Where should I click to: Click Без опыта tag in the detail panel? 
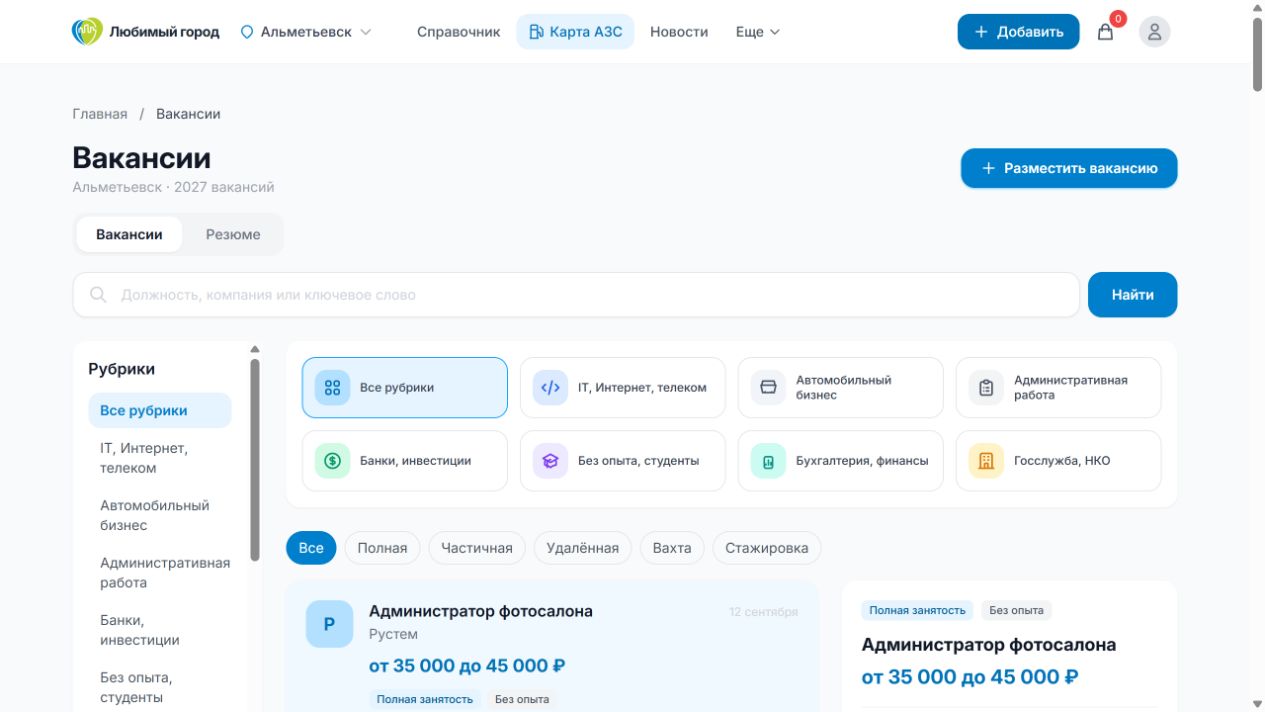tap(1016, 610)
